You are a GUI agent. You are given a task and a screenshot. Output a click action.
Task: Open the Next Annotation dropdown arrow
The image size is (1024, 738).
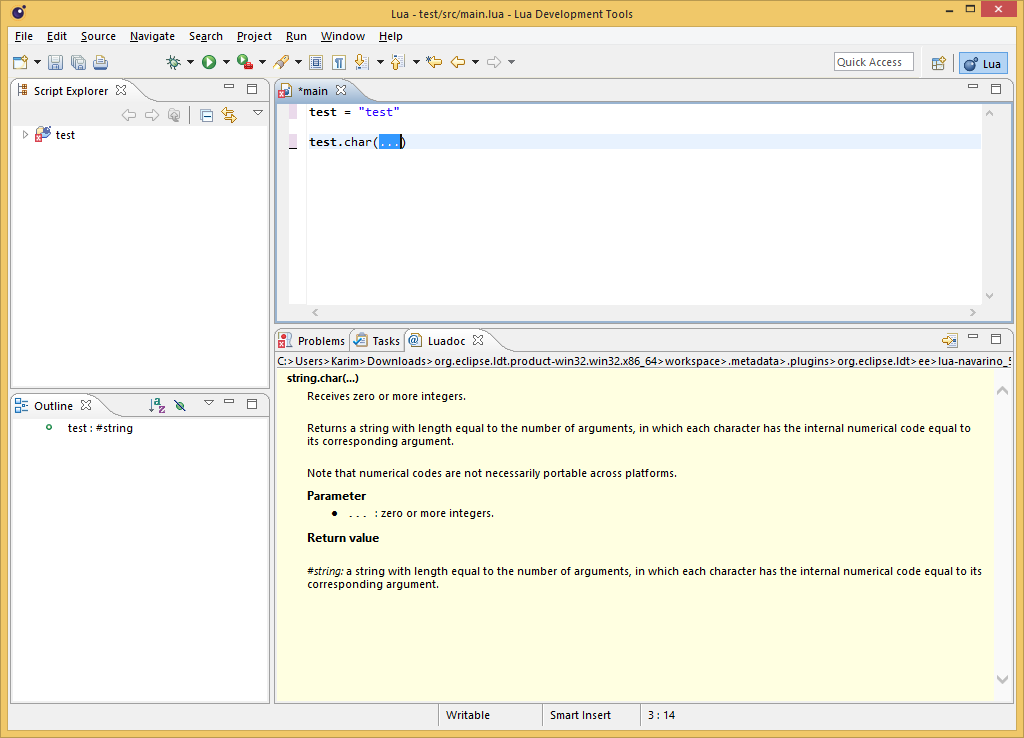pos(379,62)
